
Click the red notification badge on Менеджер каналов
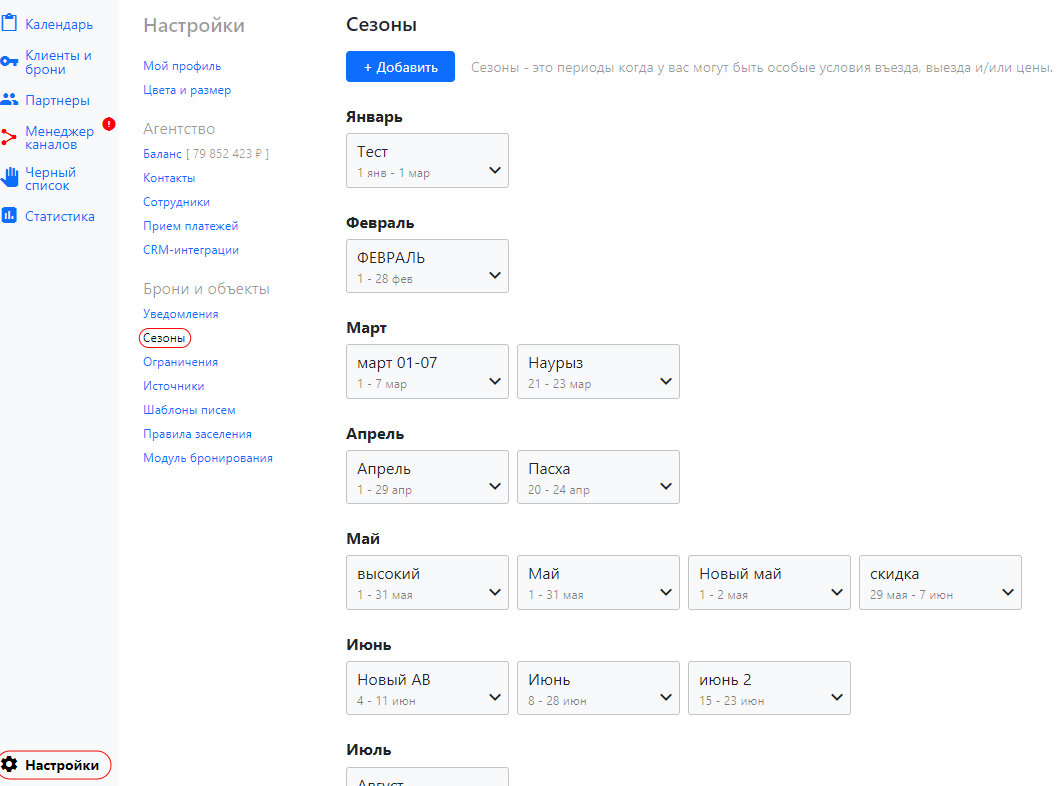[109, 124]
